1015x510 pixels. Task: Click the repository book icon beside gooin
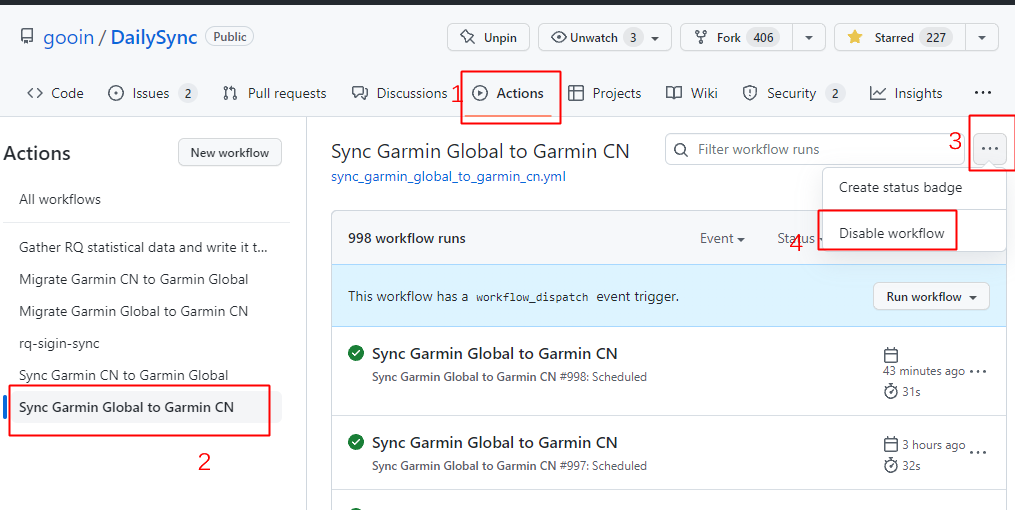pyautogui.click(x=27, y=37)
